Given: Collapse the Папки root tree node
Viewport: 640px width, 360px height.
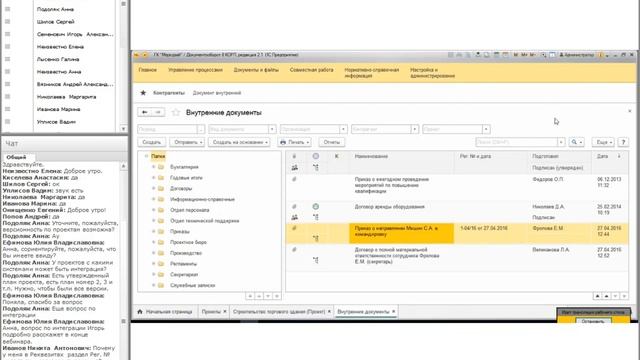Looking at the screenshot, I should click(146, 156).
